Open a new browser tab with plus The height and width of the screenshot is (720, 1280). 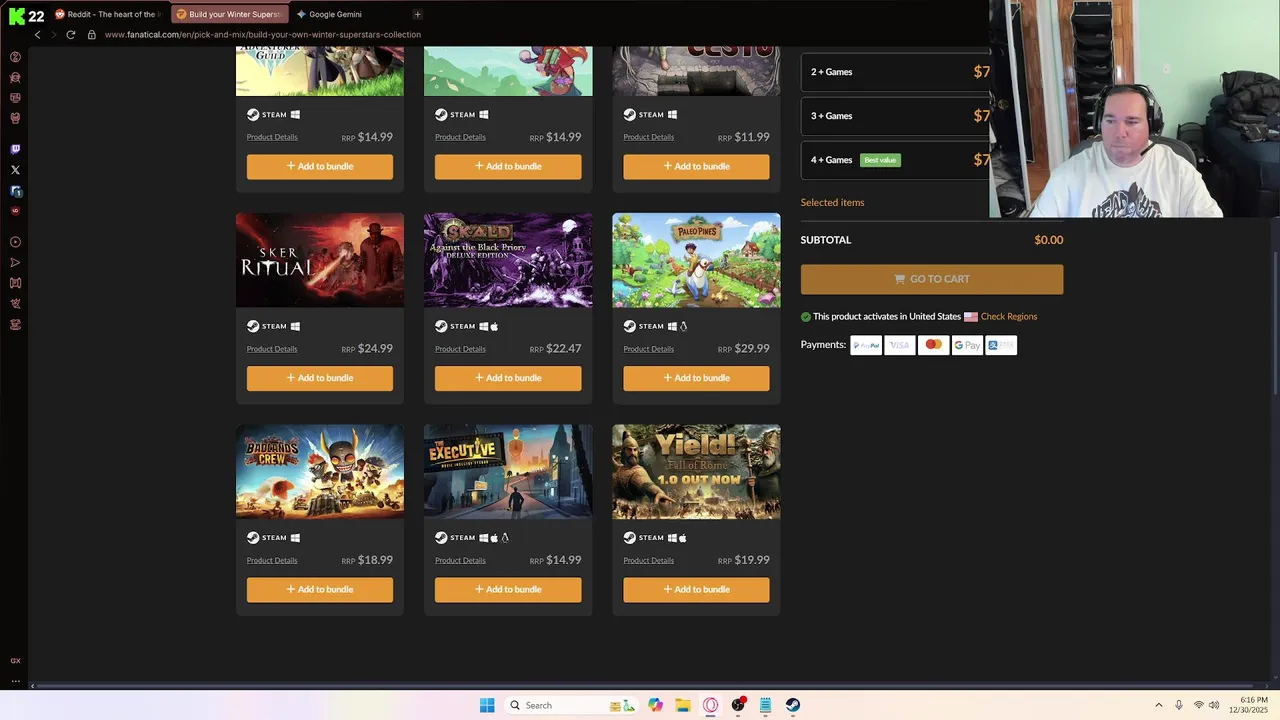417,14
